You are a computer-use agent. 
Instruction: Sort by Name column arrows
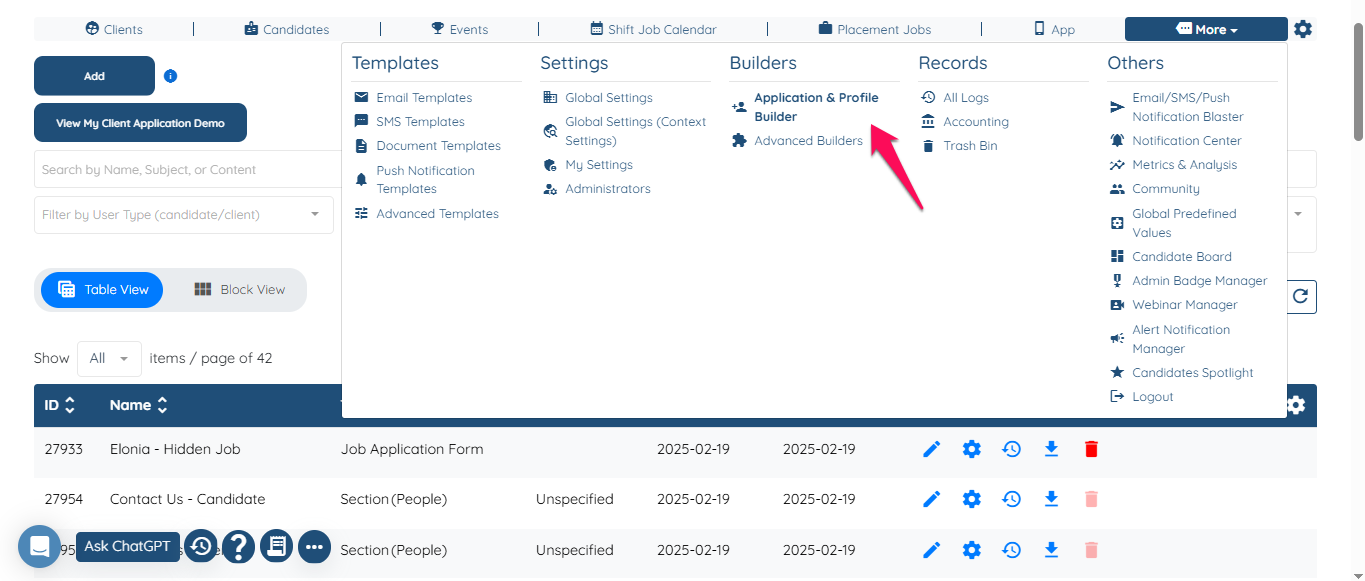point(162,405)
